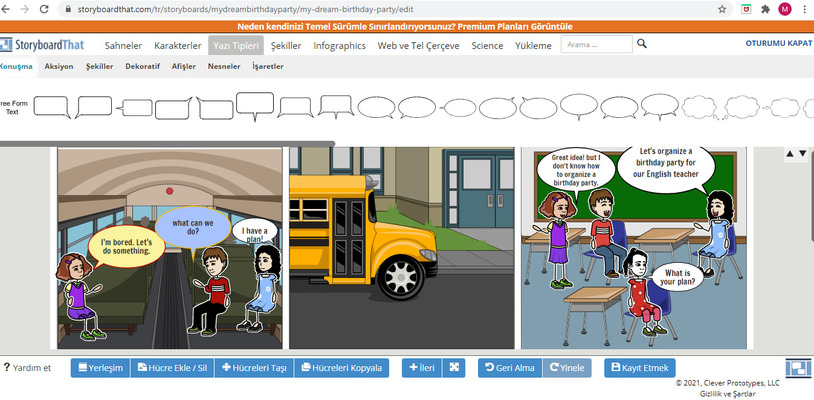Click the down arrow beside the canvas
The height and width of the screenshot is (400, 814).
(x=802, y=154)
